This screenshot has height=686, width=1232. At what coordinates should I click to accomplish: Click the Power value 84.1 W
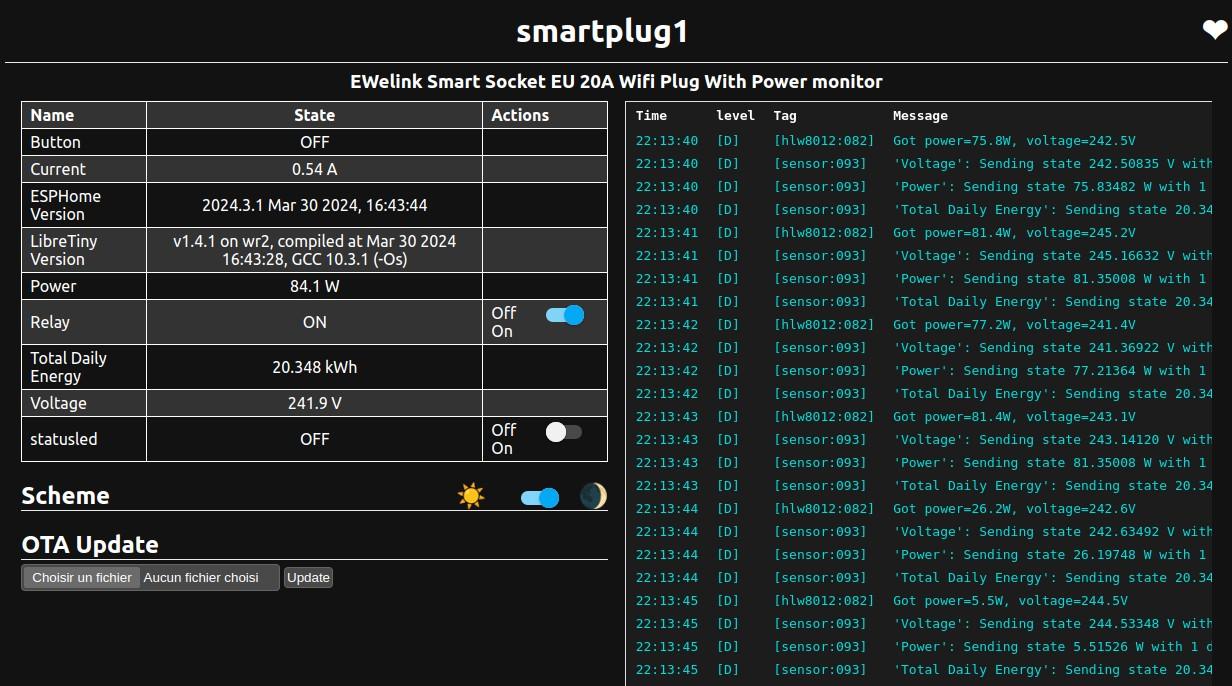coord(315,286)
